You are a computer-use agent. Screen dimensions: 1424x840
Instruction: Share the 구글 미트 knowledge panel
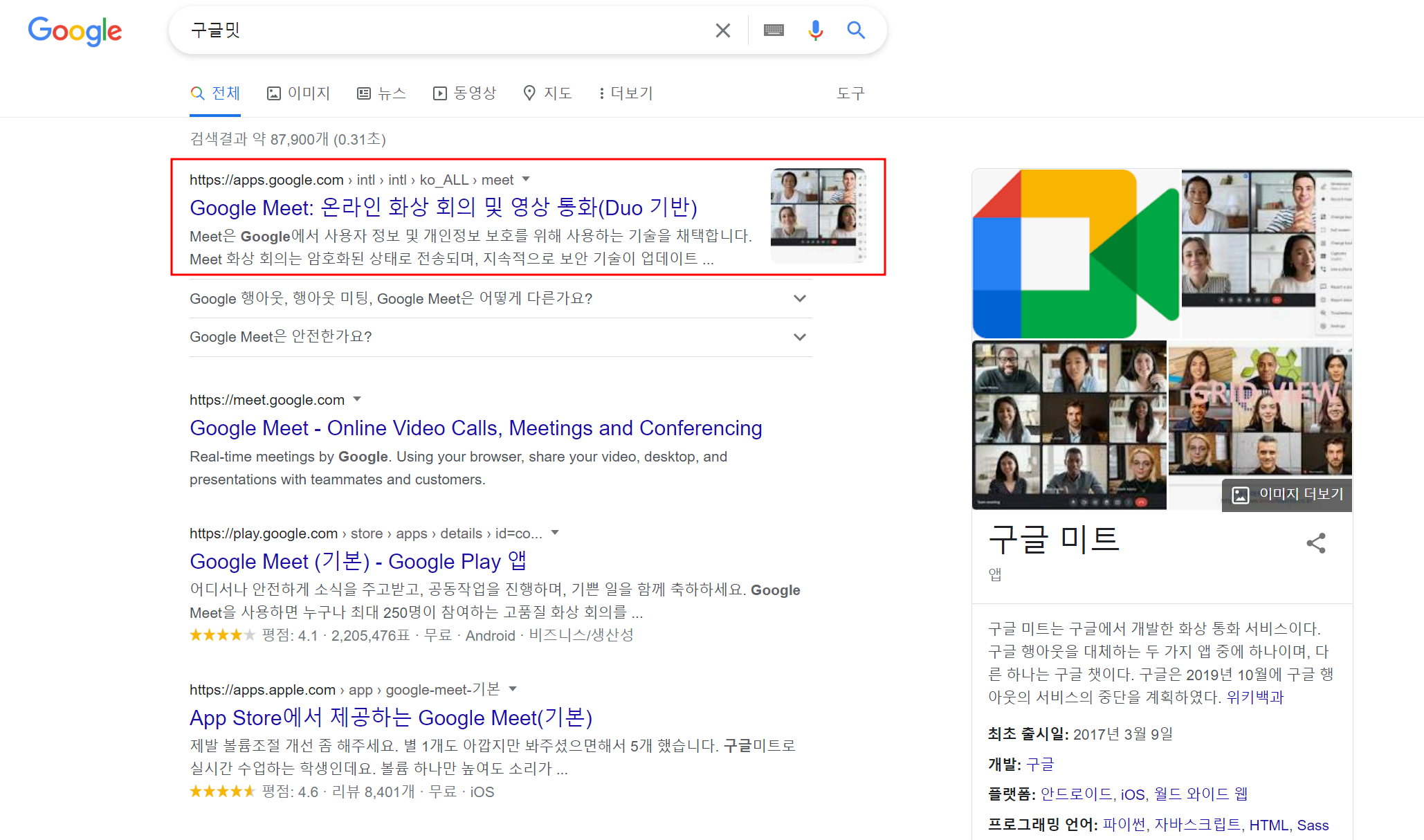point(1315,543)
